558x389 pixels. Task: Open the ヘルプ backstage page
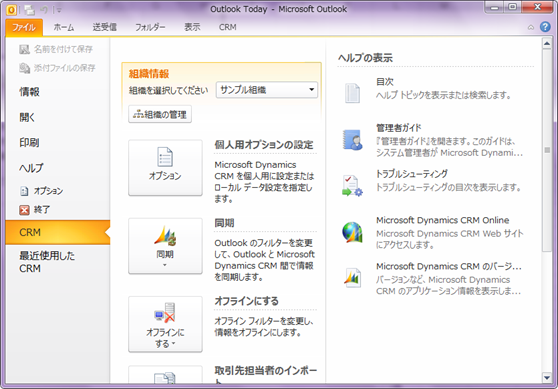pos(31,168)
